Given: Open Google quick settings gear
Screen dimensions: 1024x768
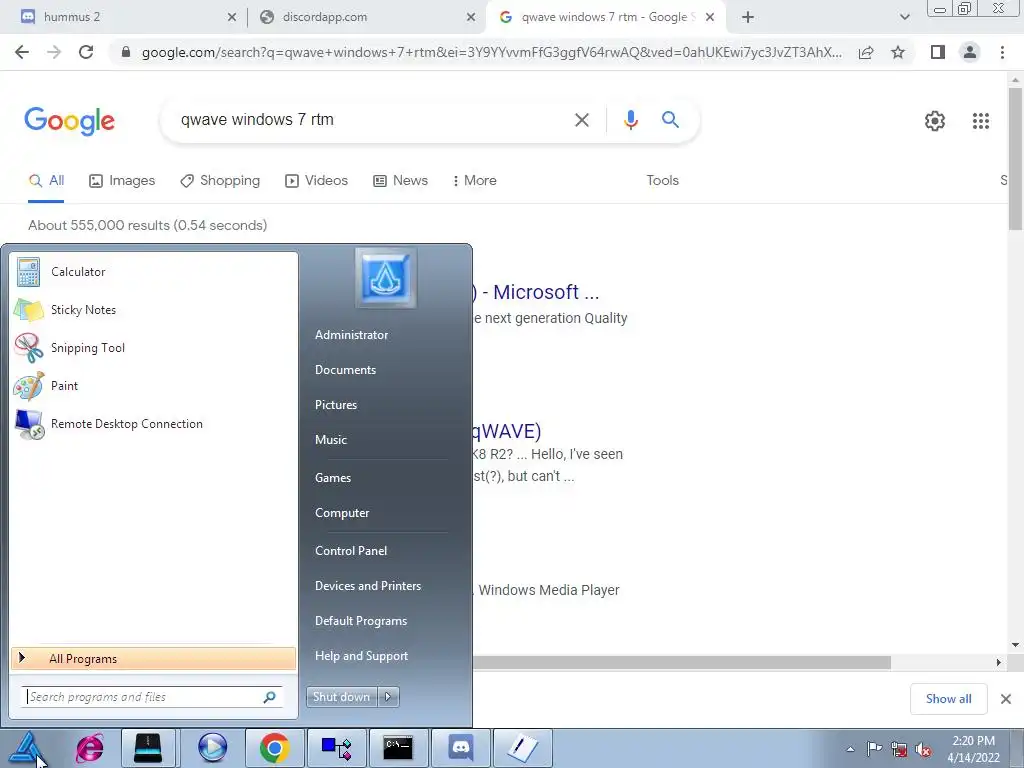Looking at the screenshot, I should (935, 121).
